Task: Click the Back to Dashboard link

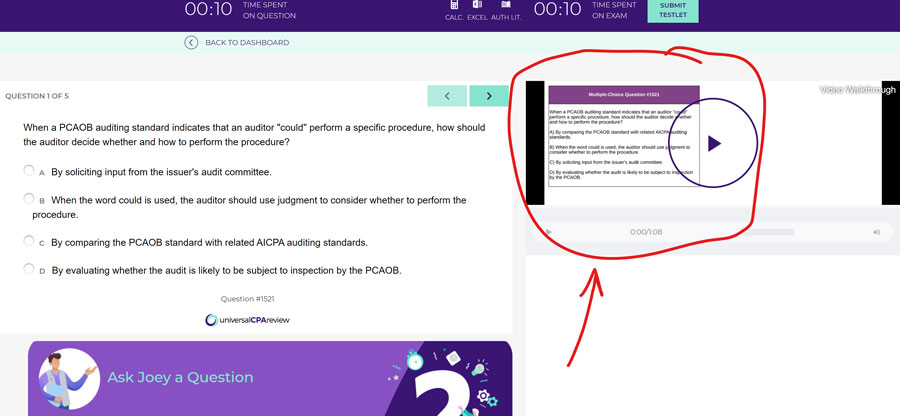Action: 246,42
